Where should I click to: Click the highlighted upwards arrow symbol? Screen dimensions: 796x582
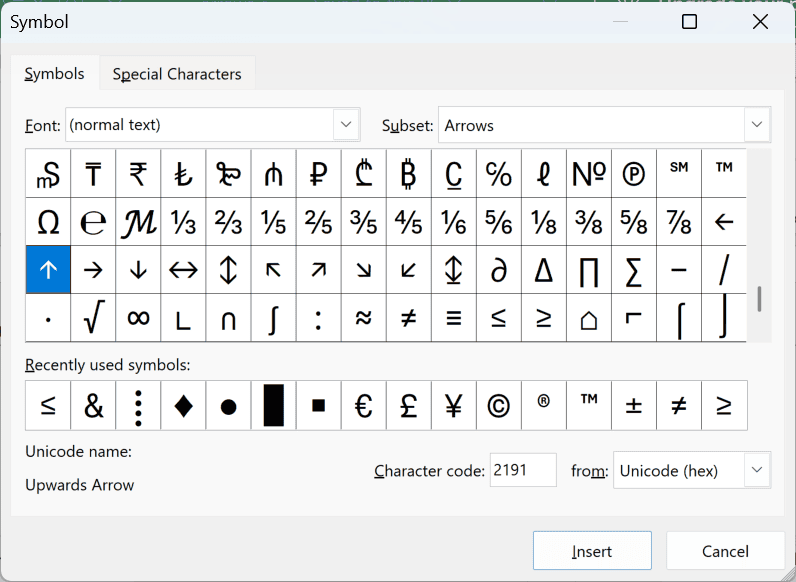point(48,270)
